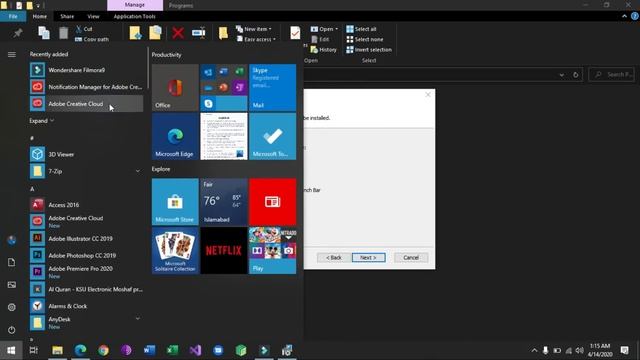Open the red News tile
Viewport: 640px width, 360px height.
(x=273, y=202)
